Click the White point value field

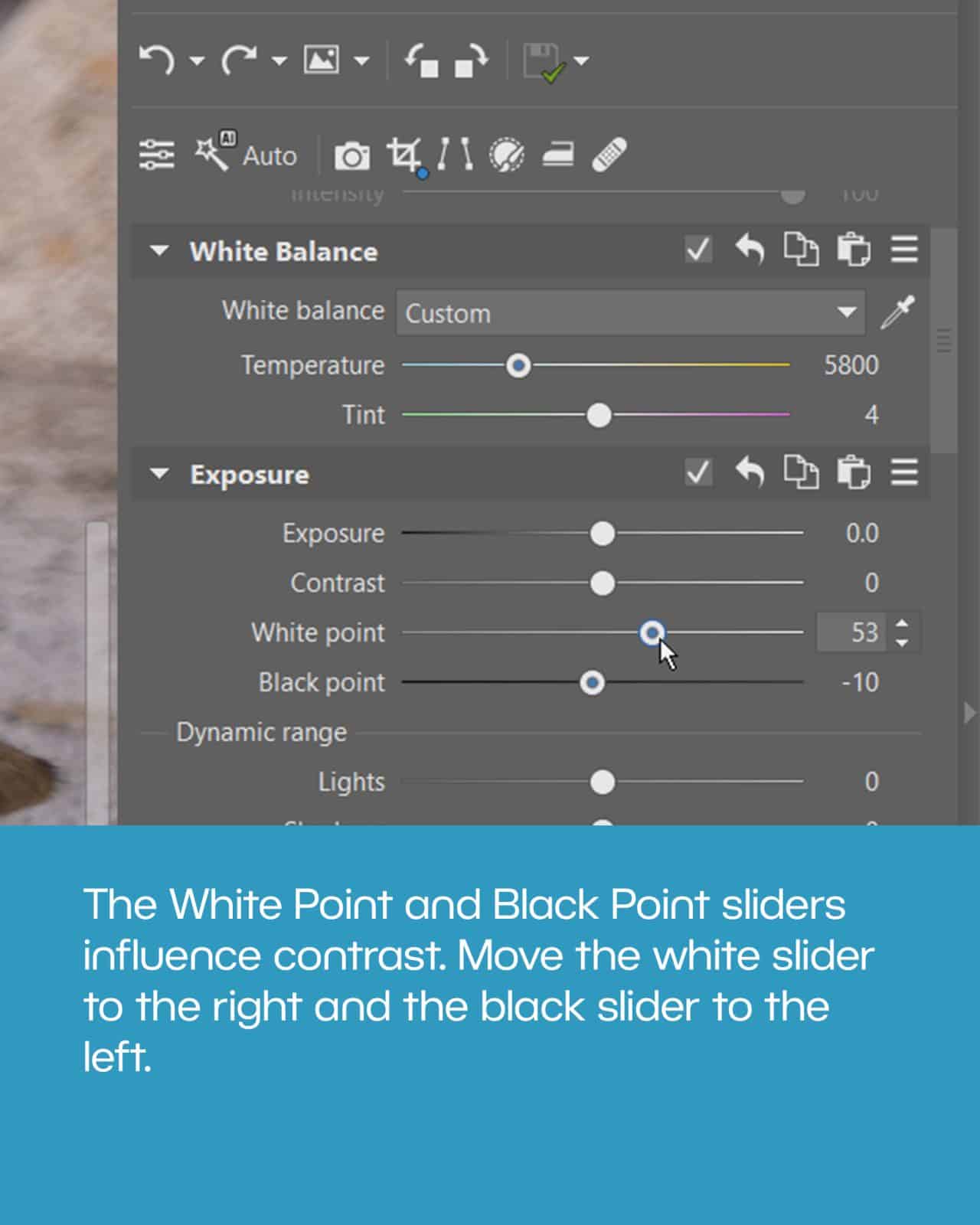(853, 632)
